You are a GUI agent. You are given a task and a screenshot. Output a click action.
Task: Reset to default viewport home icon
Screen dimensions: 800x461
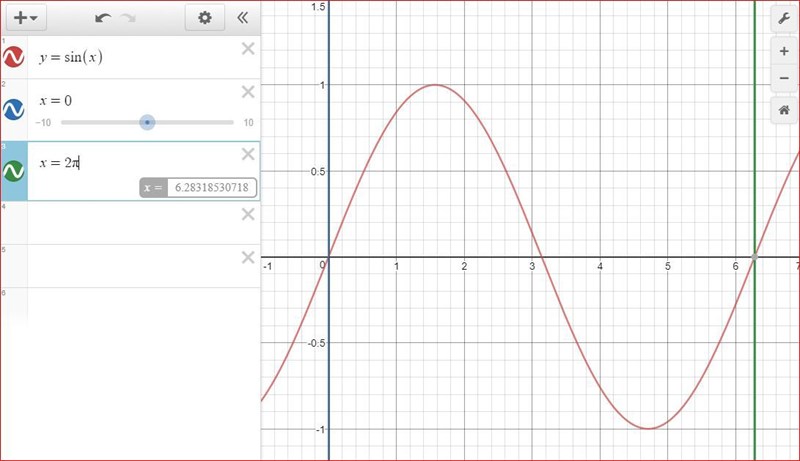[x=783, y=110]
